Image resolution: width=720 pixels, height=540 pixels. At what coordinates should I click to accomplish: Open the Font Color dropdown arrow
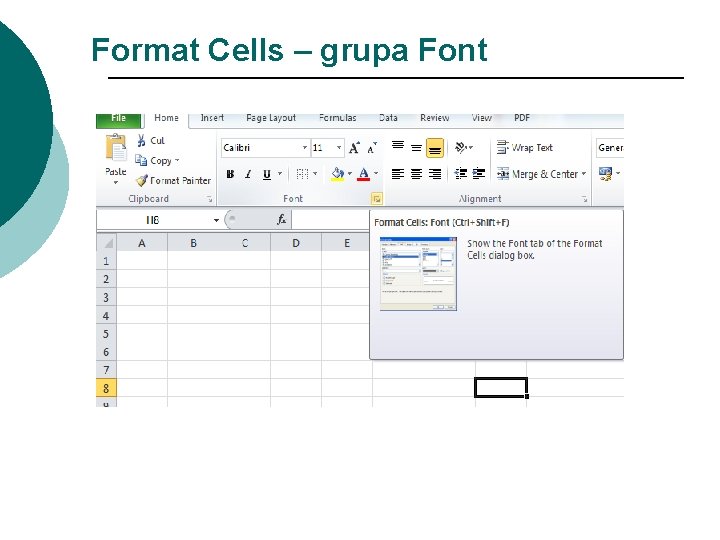pos(376,174)
